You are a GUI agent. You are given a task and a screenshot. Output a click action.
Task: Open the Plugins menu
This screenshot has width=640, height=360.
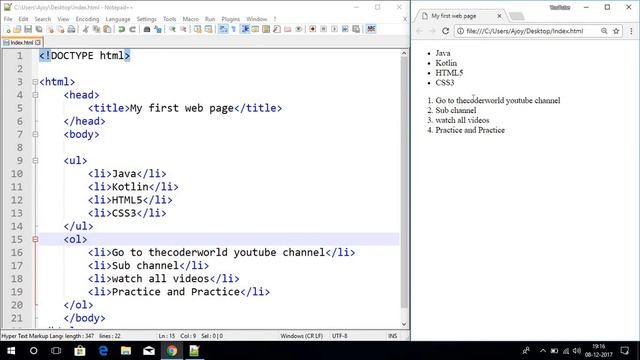pos(231,19)
